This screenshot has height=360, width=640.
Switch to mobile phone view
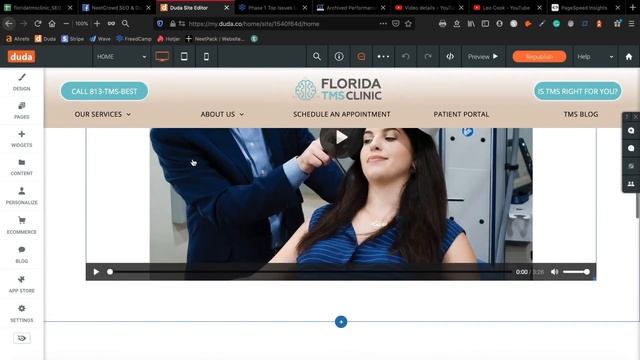pyautogui.click(x=206, y=56)
